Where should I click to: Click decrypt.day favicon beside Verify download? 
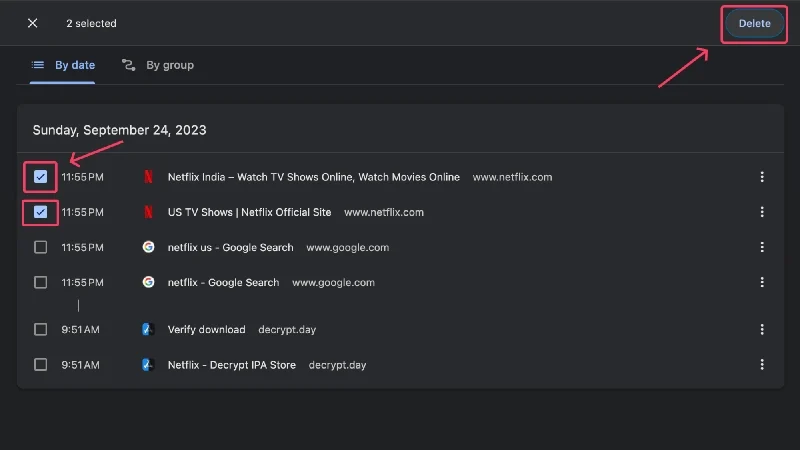click(x=148, y=330)
